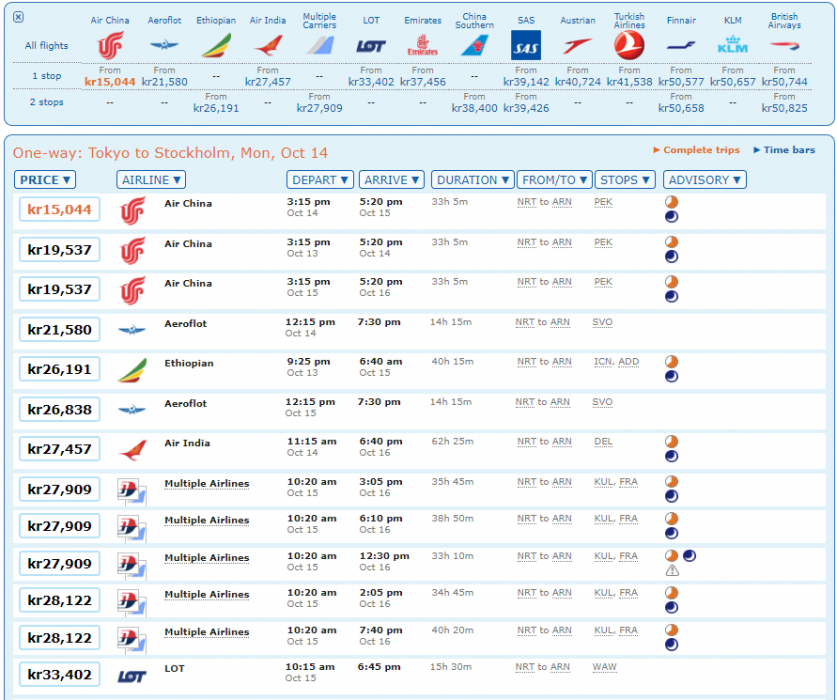Click blue moon advisory icon on kr15,044 flight
This screenshot has height=700, width=837.
(672, 216)
